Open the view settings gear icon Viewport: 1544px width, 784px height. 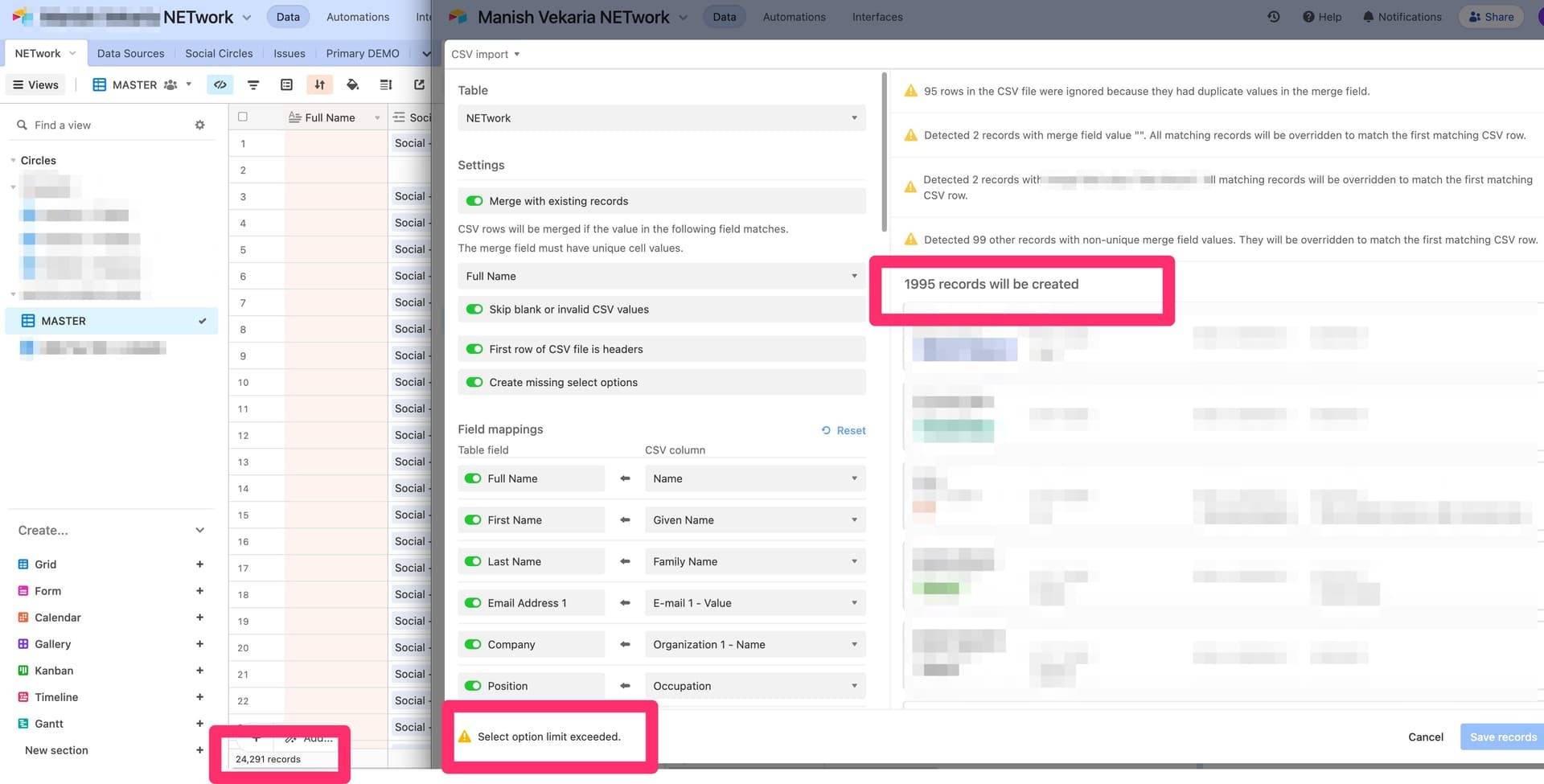coord(199,125)
